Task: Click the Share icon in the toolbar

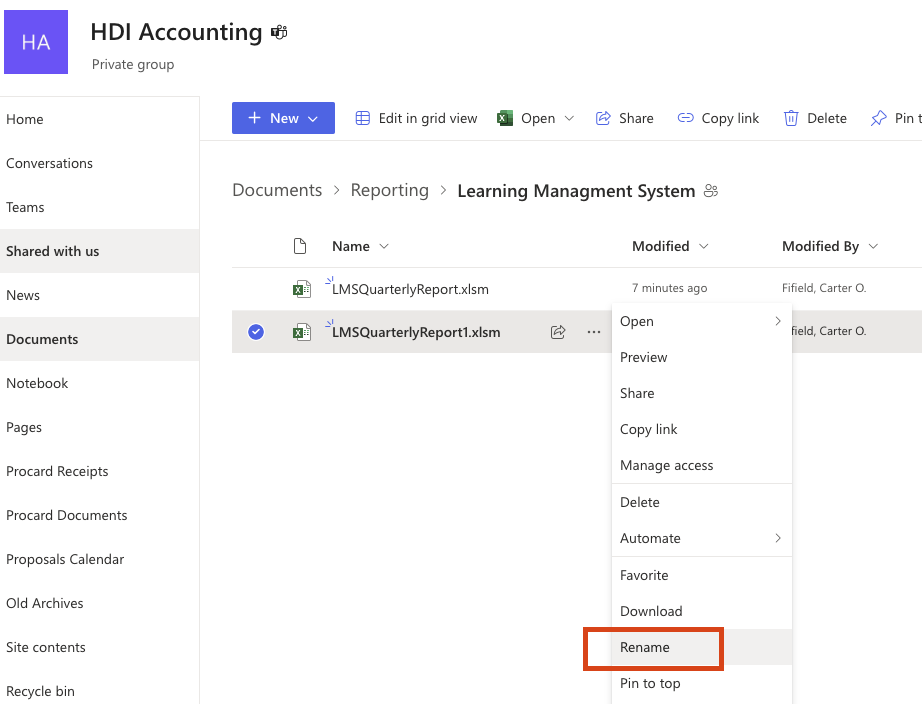Action: [x=603, y=118]
